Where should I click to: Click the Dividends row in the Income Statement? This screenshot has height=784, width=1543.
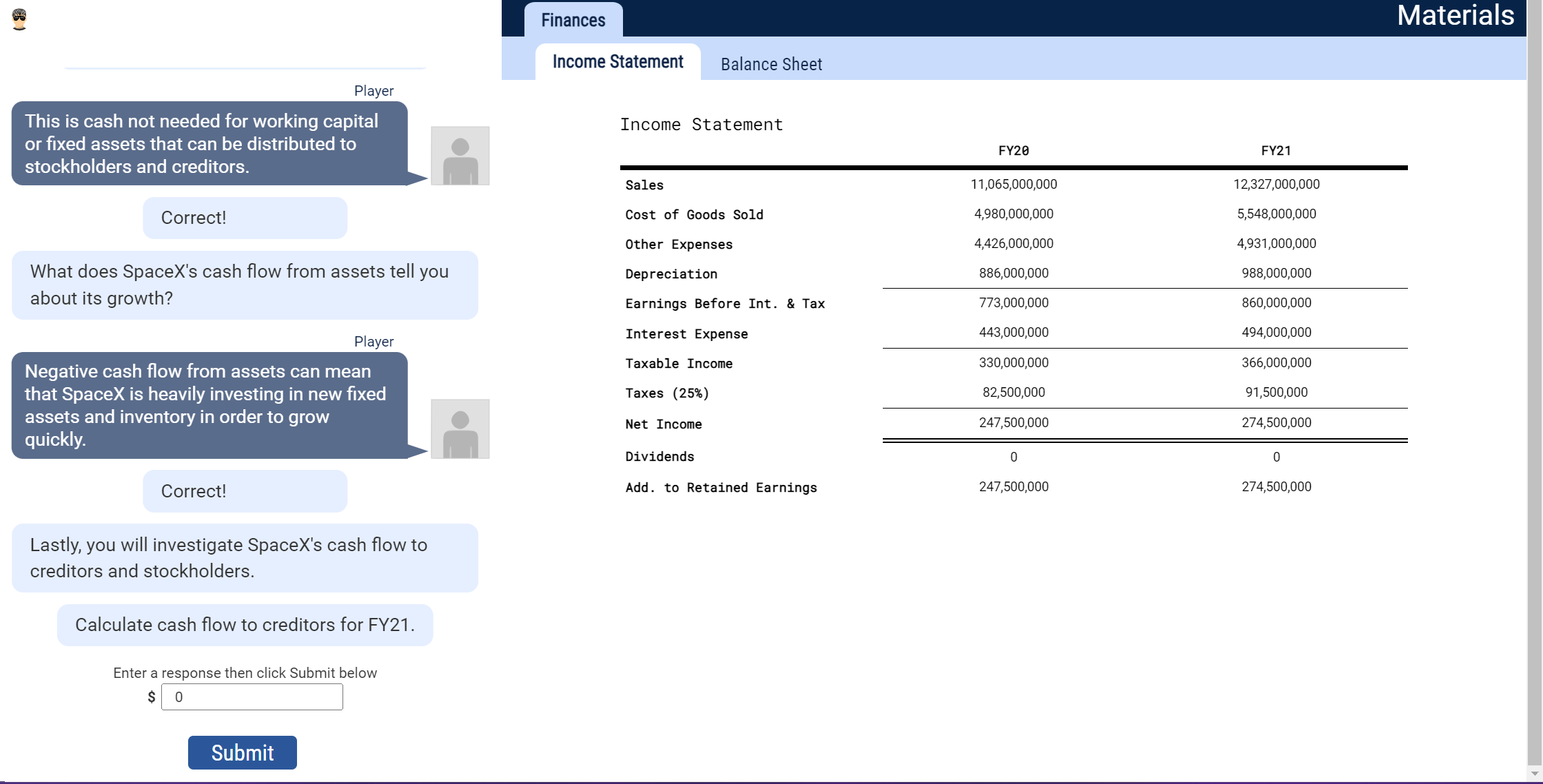tap(659, 456)
